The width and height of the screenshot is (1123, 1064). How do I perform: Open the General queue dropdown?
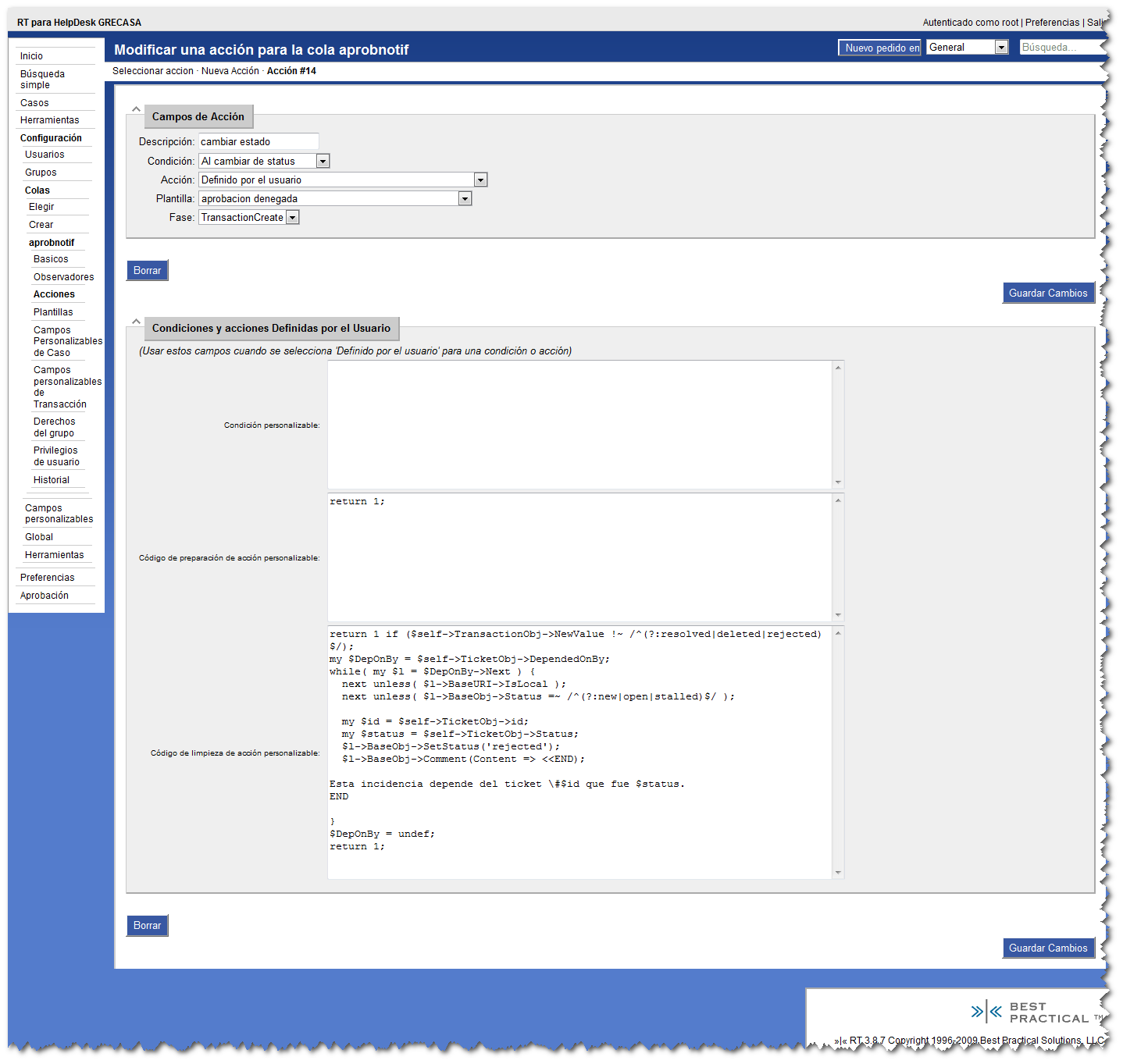click(1001, 48)
